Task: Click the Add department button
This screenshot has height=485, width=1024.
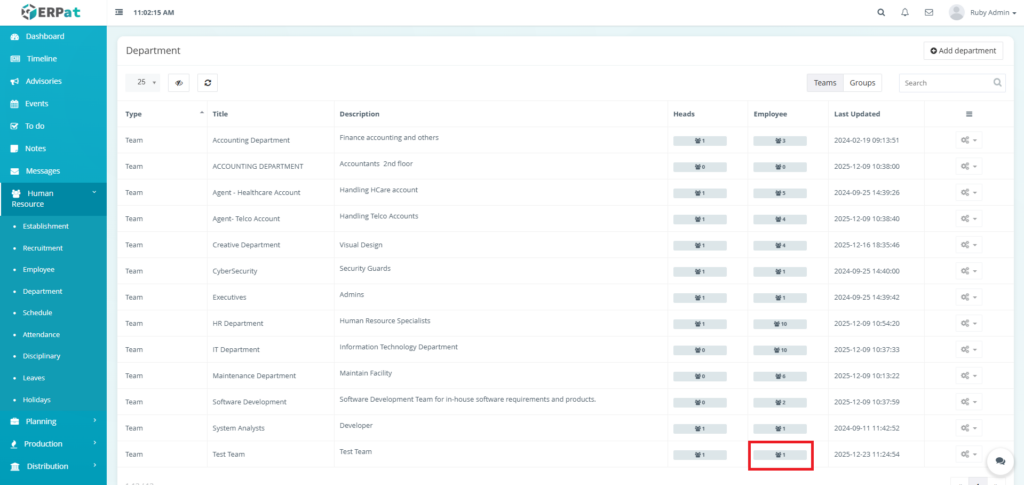Action: point(963,50)
